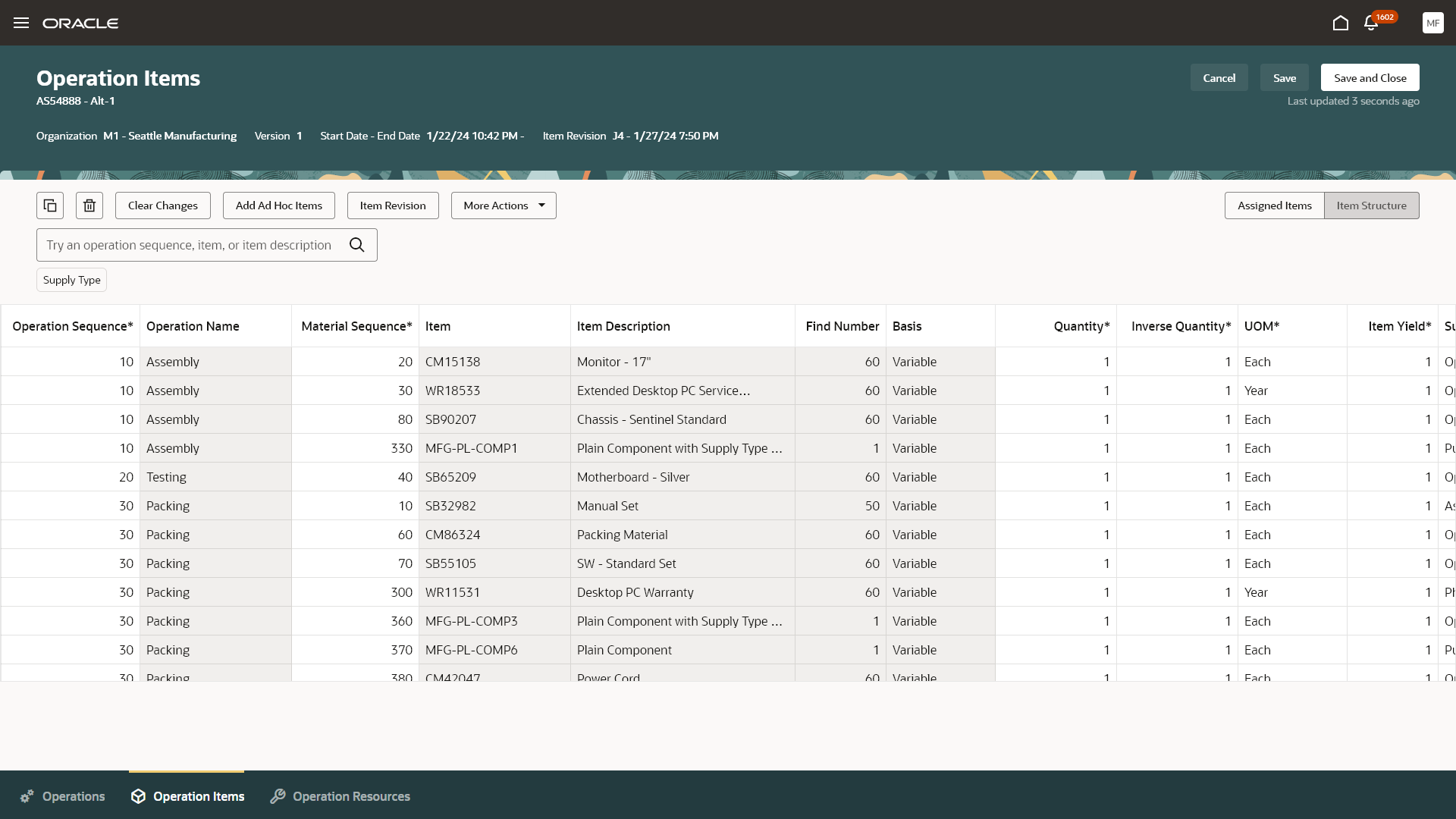Click the Operation Resources wrench icon
The image size is (1456, 819).
[x=278, y=796]
